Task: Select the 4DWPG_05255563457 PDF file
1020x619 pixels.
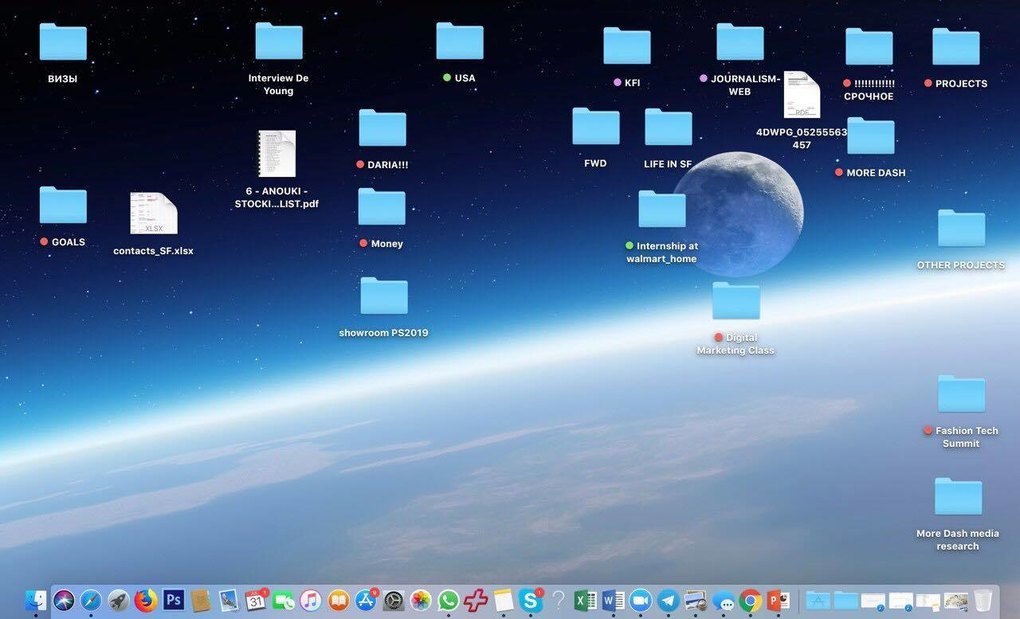Action: (802, 95)
